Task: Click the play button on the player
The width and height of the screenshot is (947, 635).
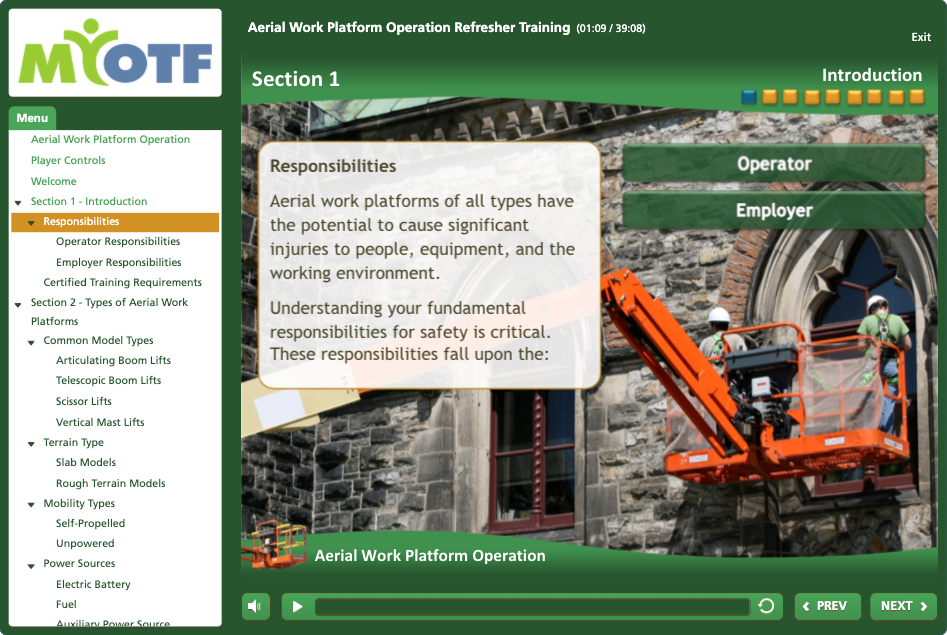Action: [297, 606]
